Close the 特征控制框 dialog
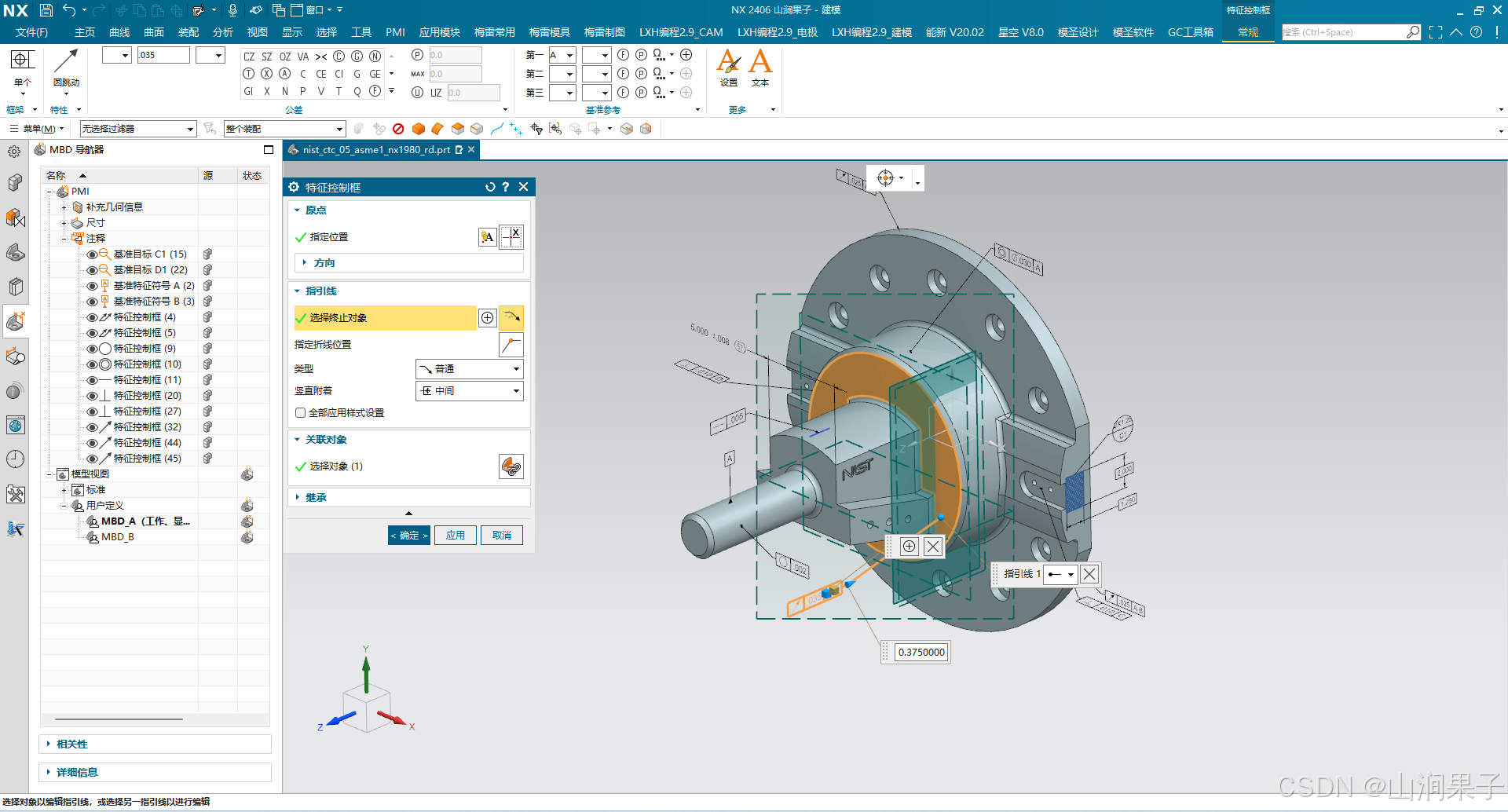The width and height of the screenshot is (1508, 812). tap(524, 187)
